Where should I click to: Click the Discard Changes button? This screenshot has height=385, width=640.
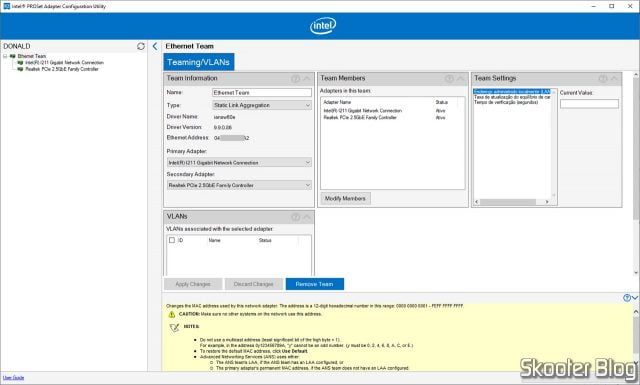tap(253, 284)
